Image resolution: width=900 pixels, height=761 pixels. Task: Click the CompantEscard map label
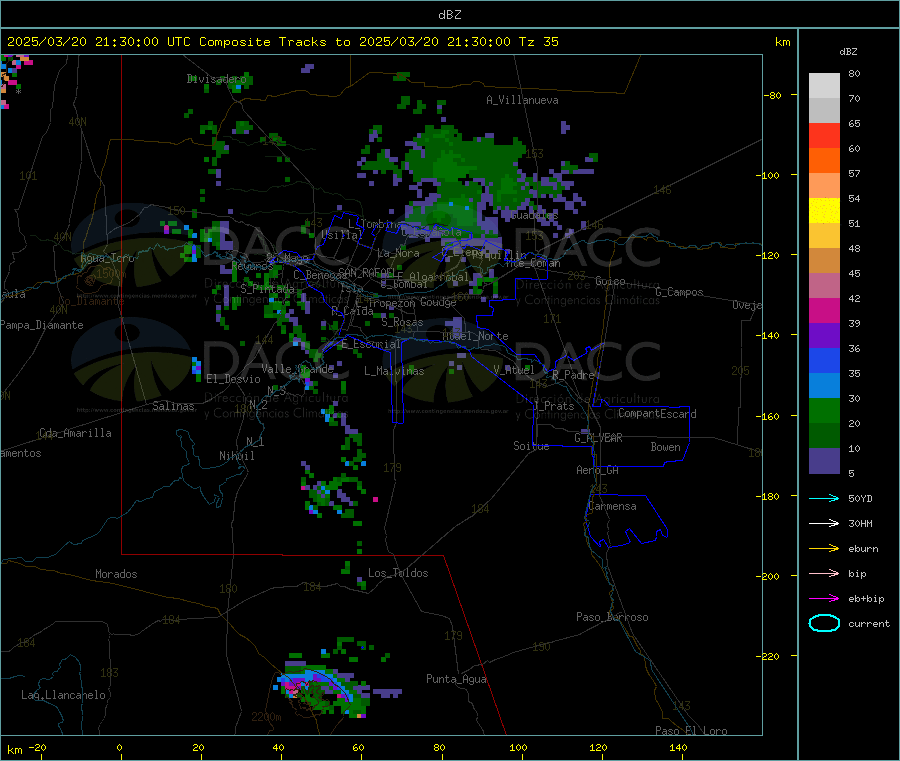pyautogui.click(x=657, y=414)
